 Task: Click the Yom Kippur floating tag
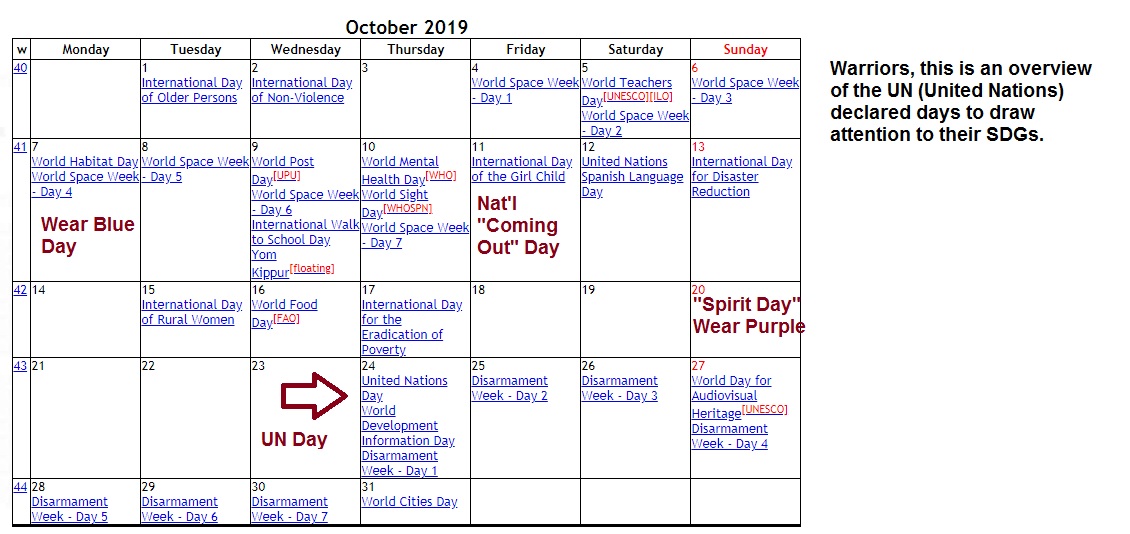[312, 268]
